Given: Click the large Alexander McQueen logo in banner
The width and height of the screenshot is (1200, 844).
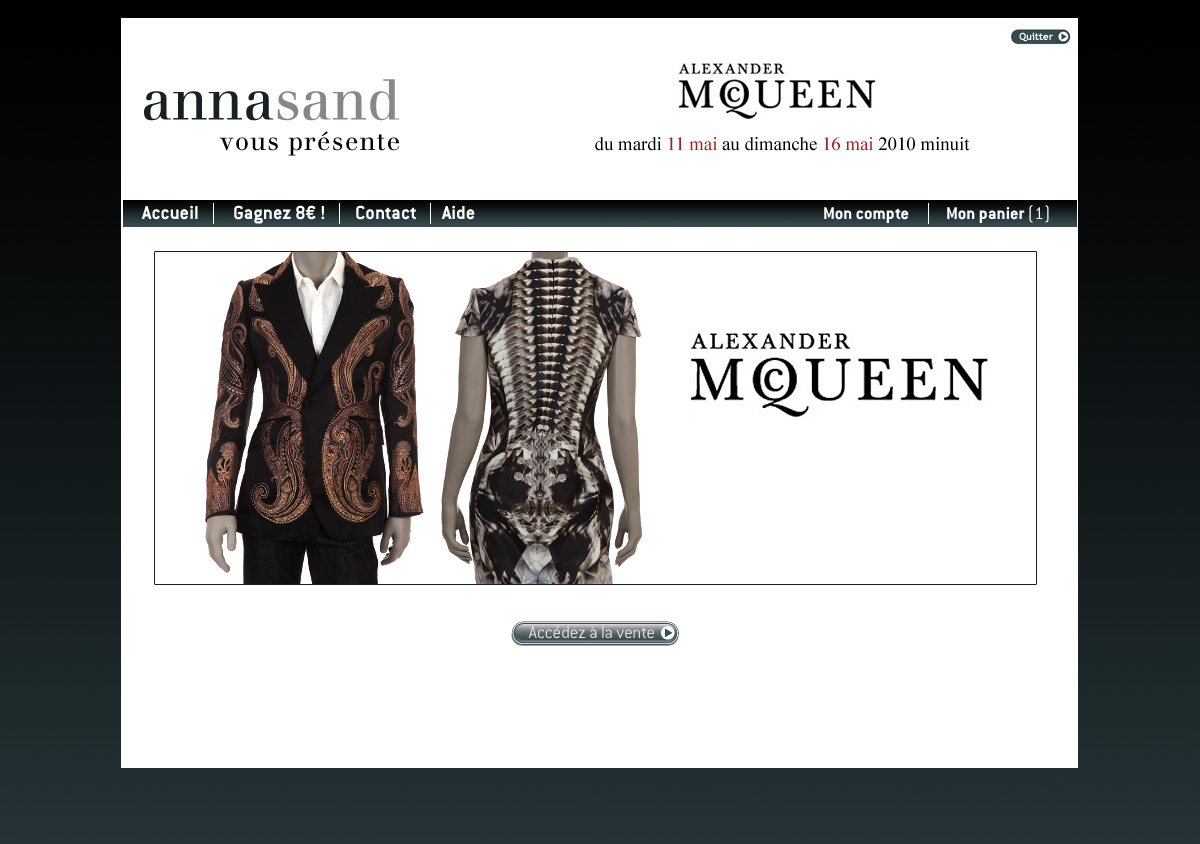Looking at the screenshot, I should point(838,374).
